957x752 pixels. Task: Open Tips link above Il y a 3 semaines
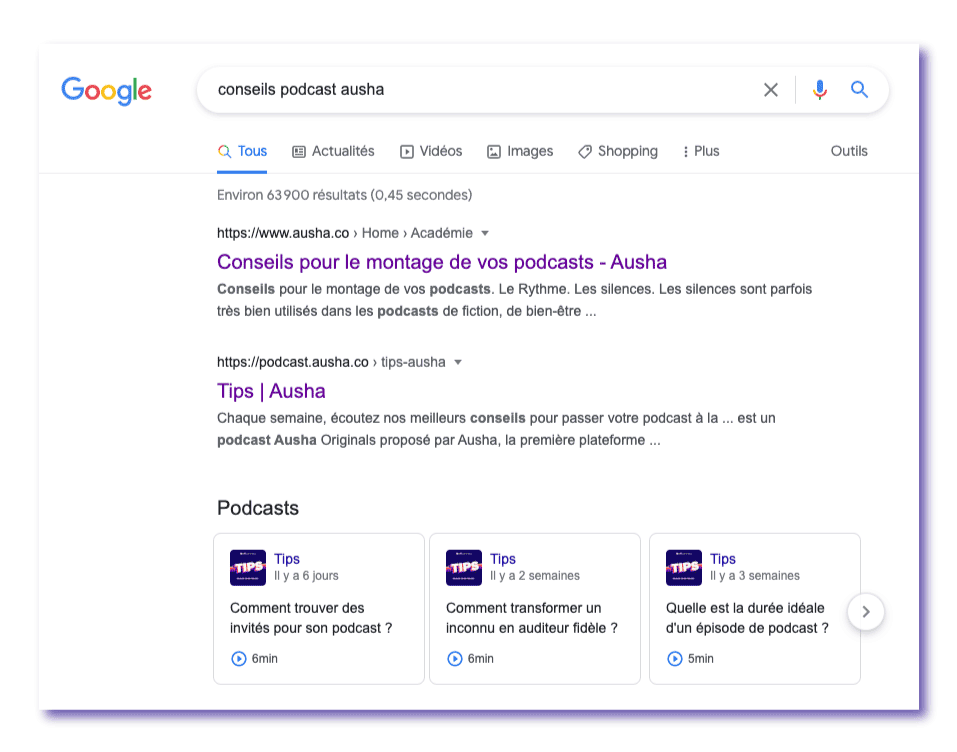pyautogui.click(x=723, y=559)
